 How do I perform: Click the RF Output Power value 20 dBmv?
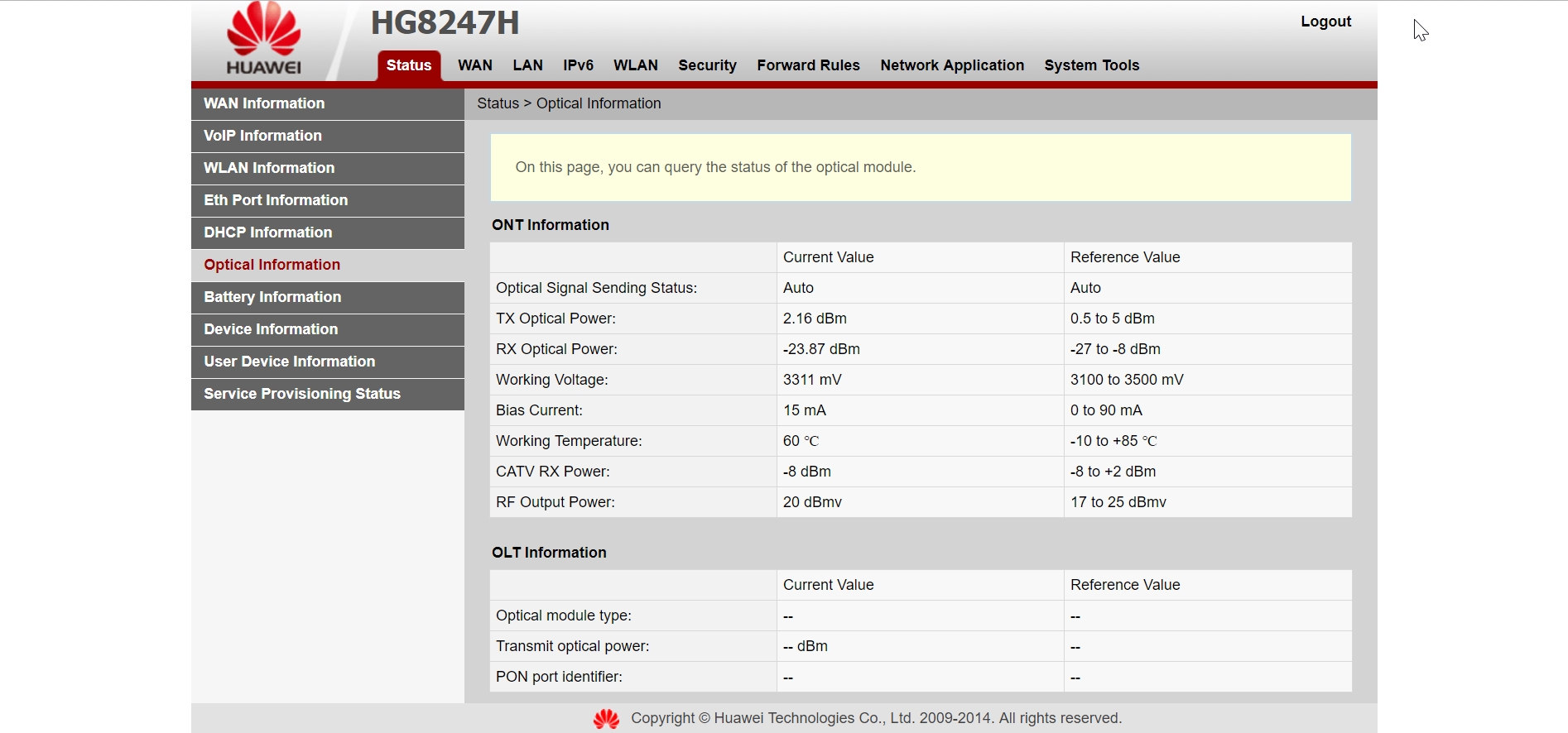[812, 502]
